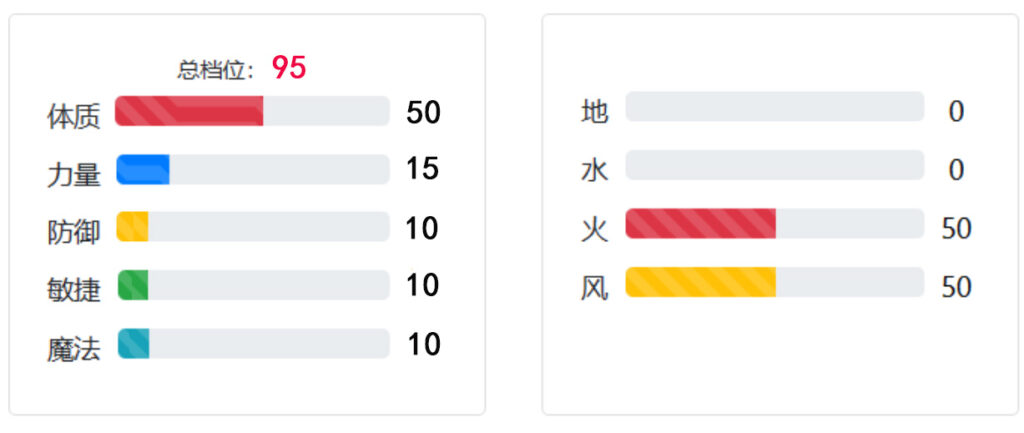Click the green 敏捷 progress bar

tap(133, 285)
